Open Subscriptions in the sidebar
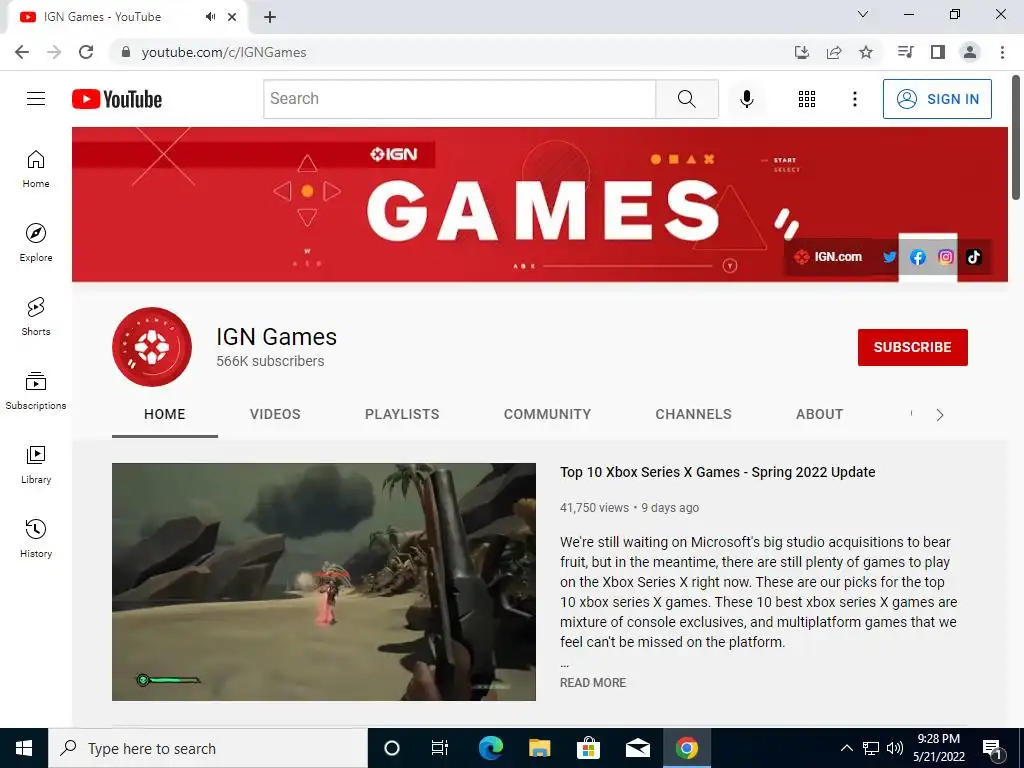Image resolution: width=1024 pixels, height=768 pixels. (36, 391)
